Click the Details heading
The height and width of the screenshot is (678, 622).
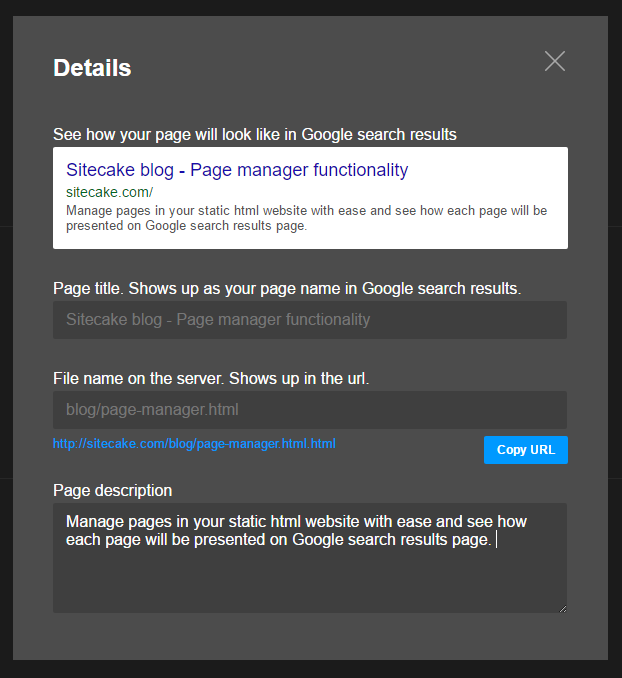point(92,68)
